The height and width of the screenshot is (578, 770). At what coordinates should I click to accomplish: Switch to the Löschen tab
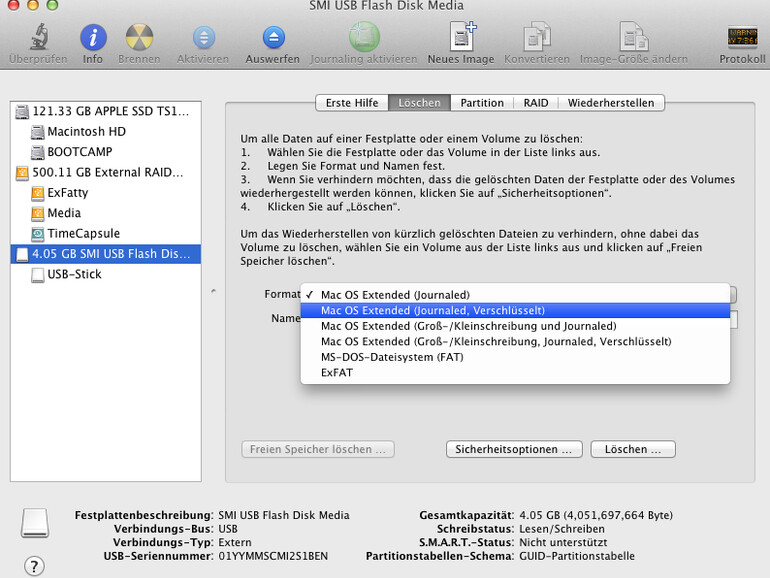tap(419, 103)
